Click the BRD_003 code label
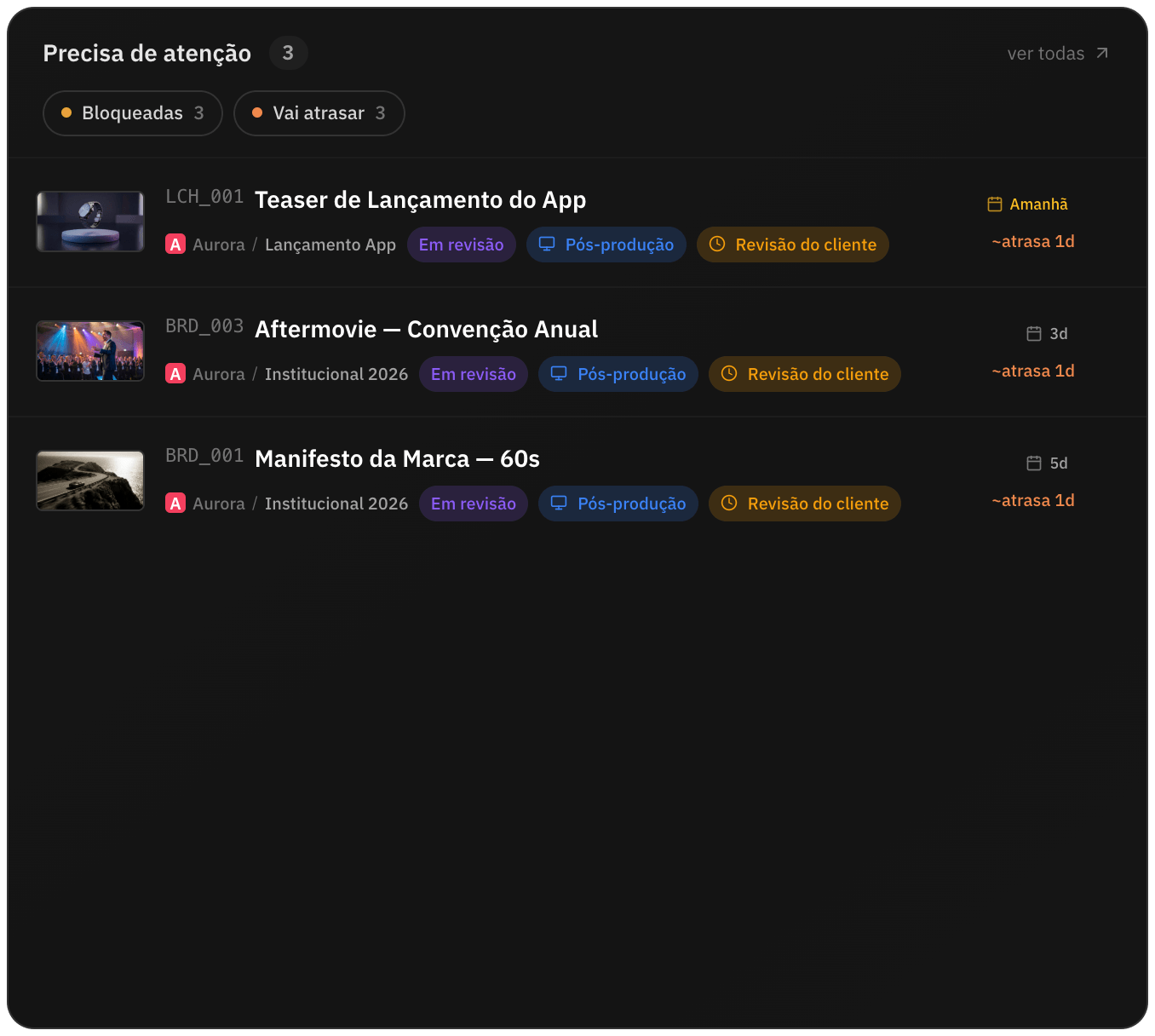Image resolution: width=1155 pixels, height=1036 pixels. (204, 326)
